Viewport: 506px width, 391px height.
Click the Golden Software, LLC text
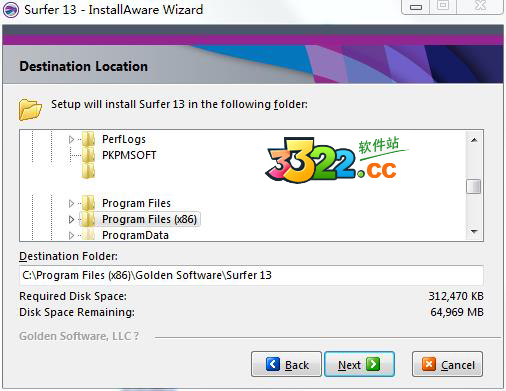[x=79, y=336]
